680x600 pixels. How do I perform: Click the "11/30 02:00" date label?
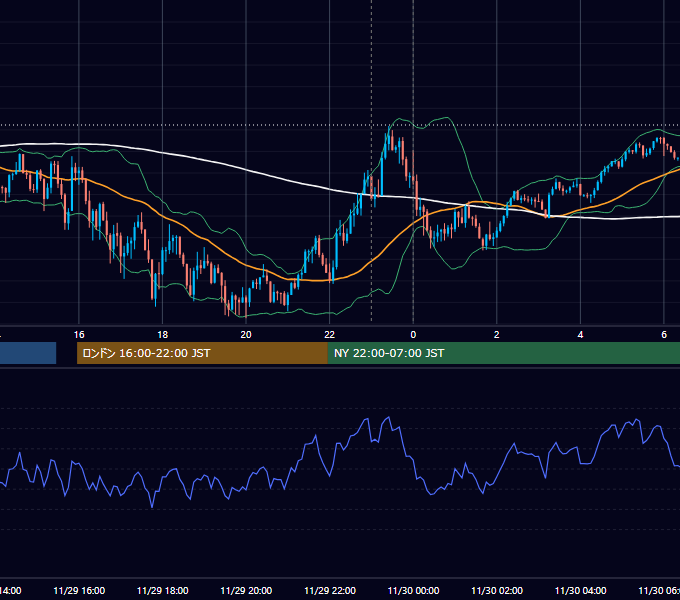pos(497,590)
